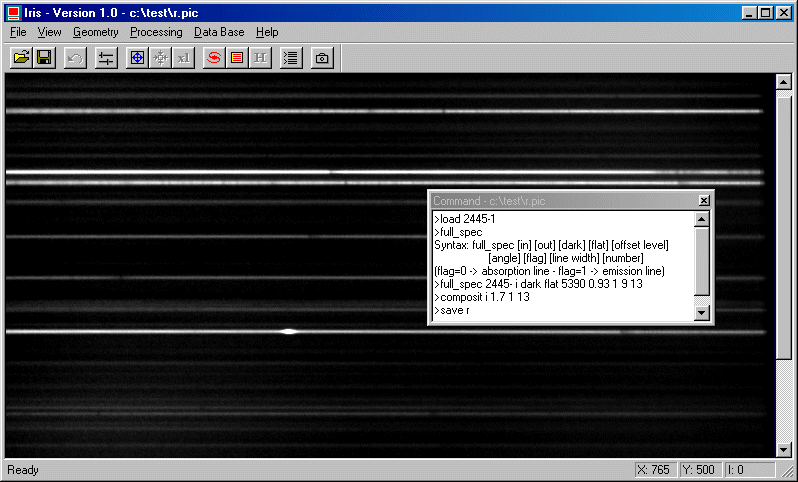Click the red swirl toolbar icon

click(214, 58)
